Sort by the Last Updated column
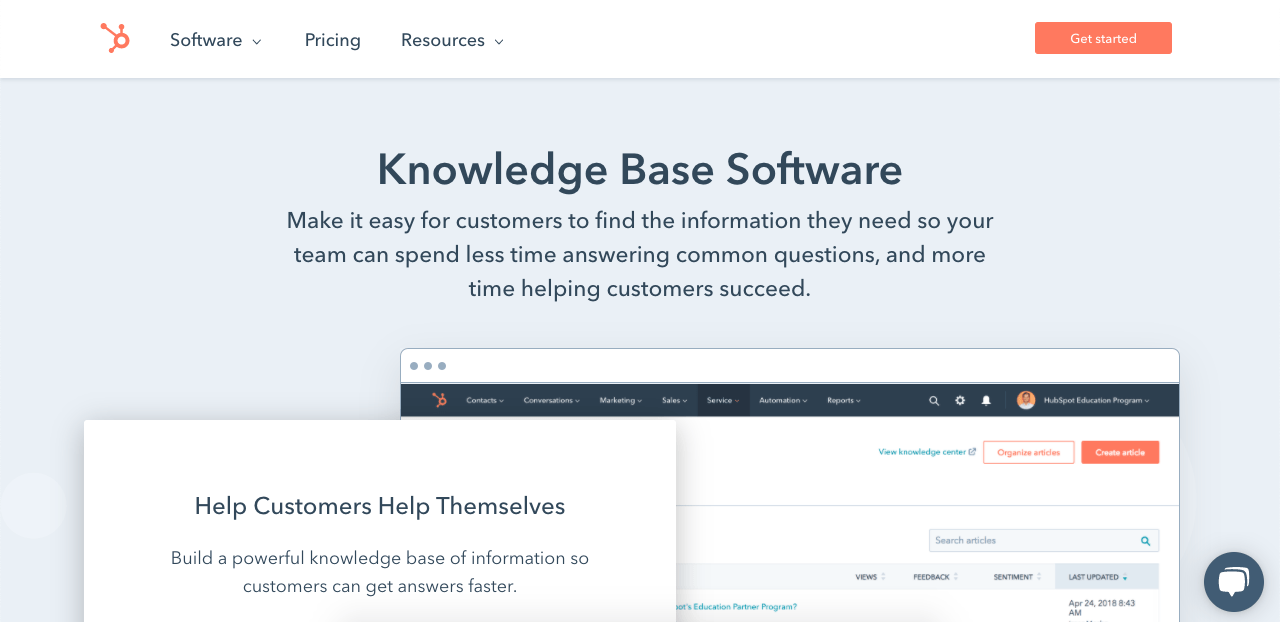Viewport: 1280px width, 622px height. pyautogui.click(x=1098, y=577)
